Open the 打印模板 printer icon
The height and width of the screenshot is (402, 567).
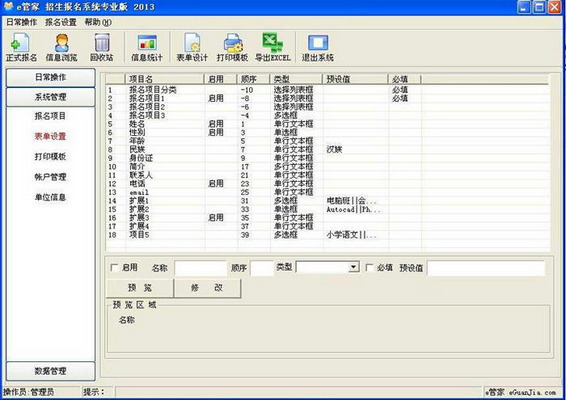click(x=233, y=43)
